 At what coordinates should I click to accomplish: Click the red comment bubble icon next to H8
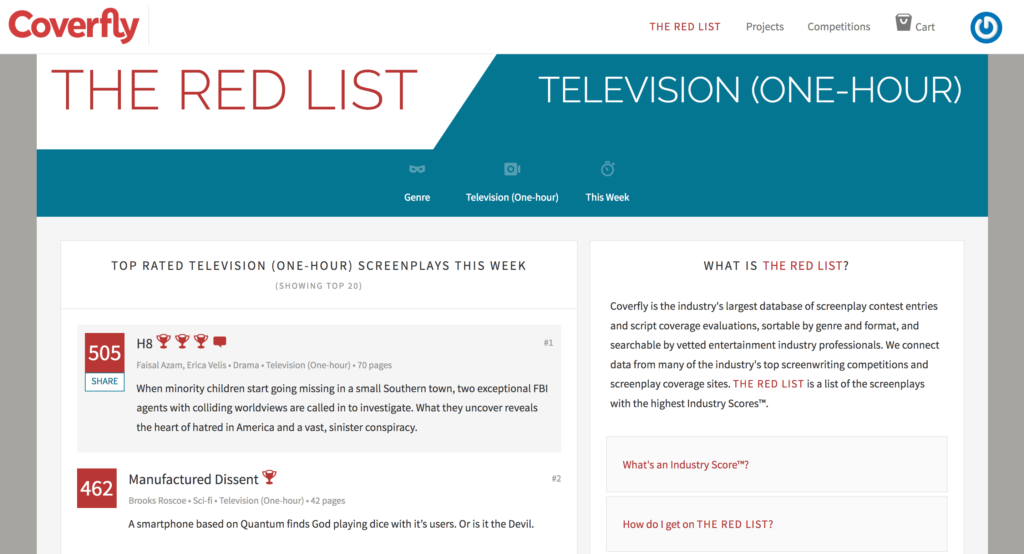220,341
